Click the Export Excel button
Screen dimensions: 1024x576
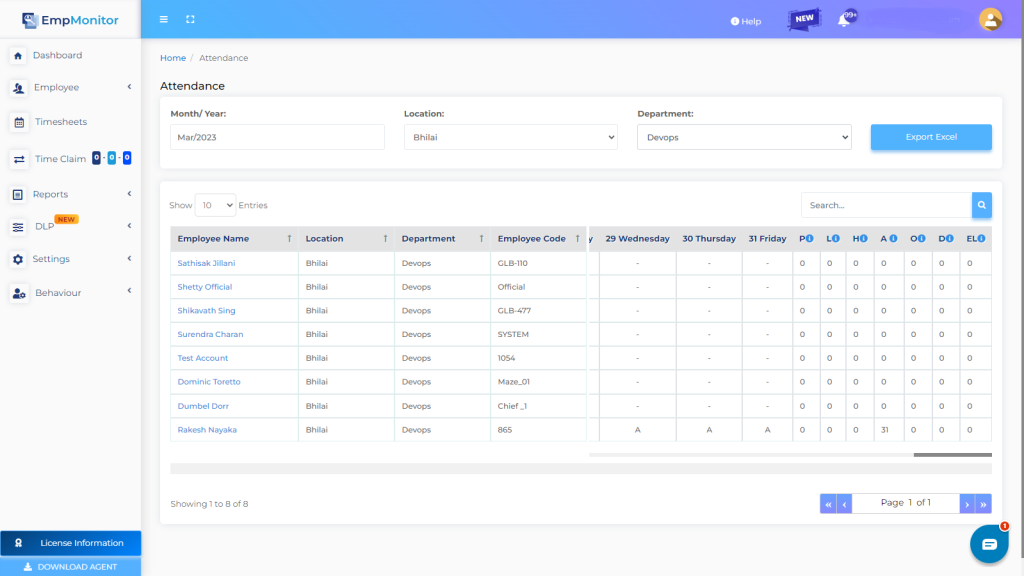pyautogui.click(x=931, y=137)
